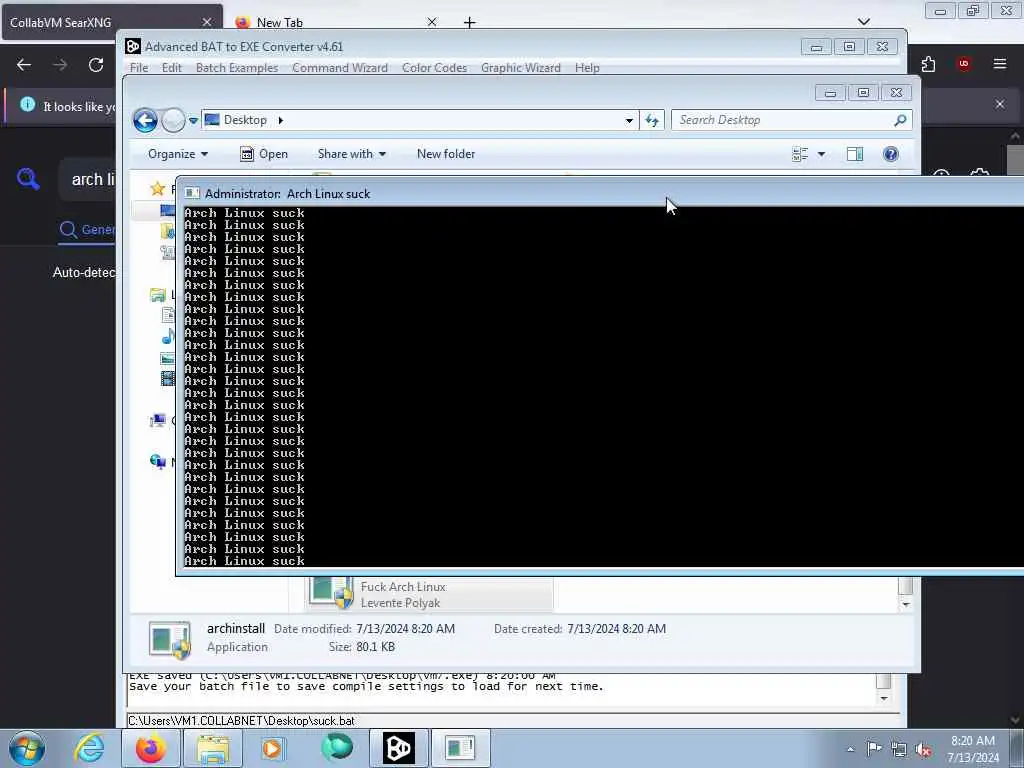This screenshot has height=768, width=1024.
Task: Click New folder in Explorer toolbar
Action: point(446,154)
